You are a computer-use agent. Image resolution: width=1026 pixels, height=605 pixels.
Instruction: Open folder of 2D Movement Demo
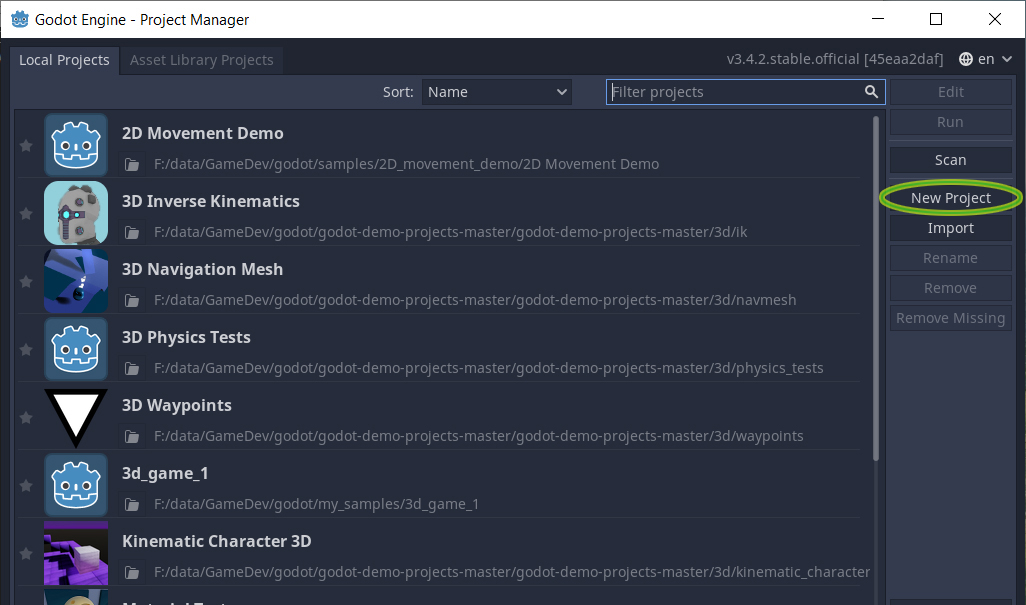point(132,164)
